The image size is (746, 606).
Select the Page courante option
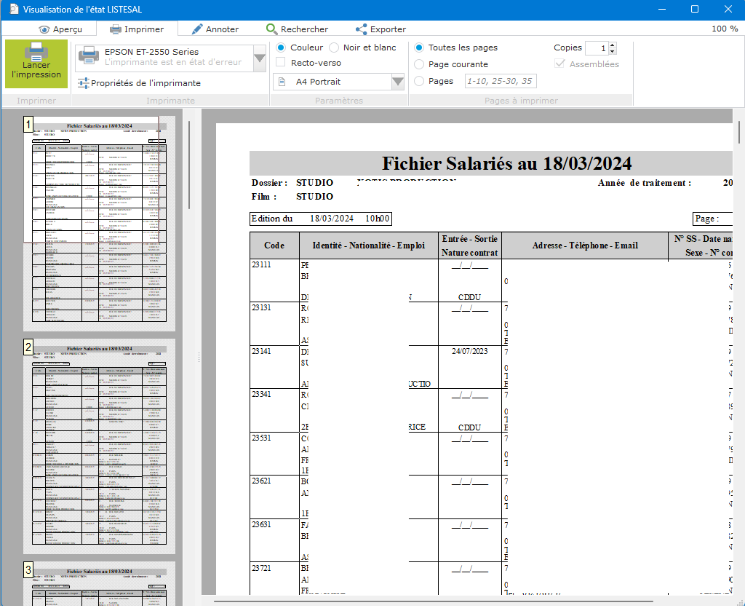click(419, 64)
